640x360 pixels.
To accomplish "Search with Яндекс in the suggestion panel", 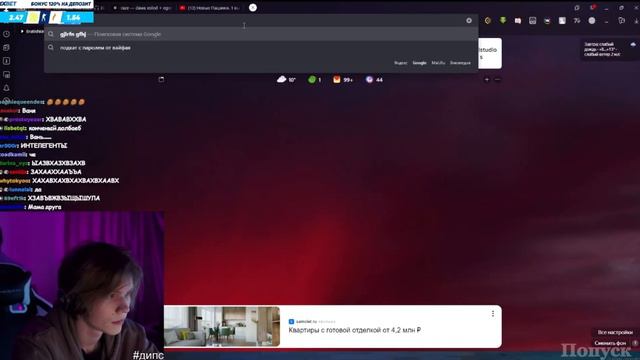I will (x=400, y=63).
